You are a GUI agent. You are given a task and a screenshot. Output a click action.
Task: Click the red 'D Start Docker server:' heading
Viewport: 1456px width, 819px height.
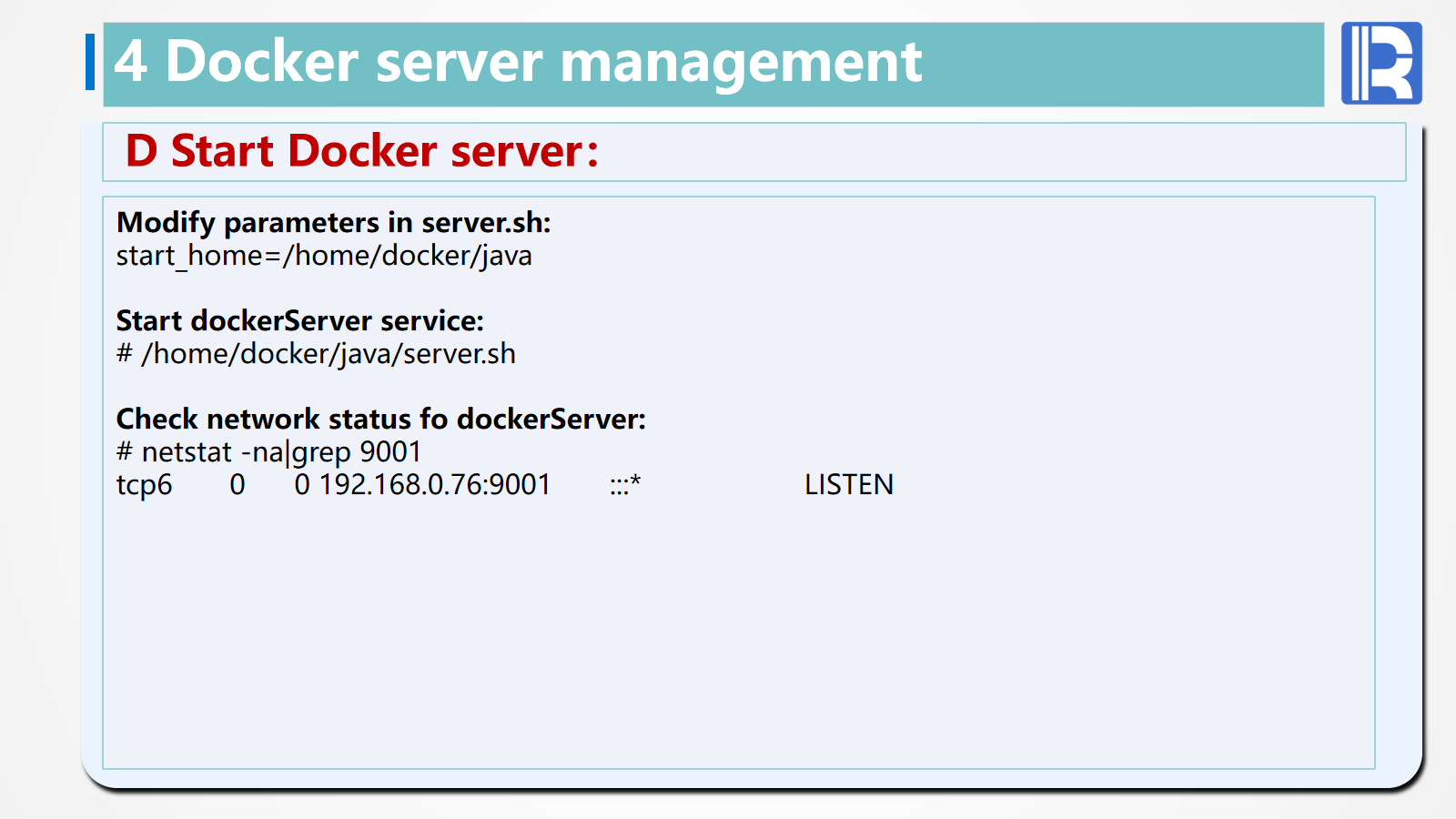pyautogui.click(x=362, y=151)
